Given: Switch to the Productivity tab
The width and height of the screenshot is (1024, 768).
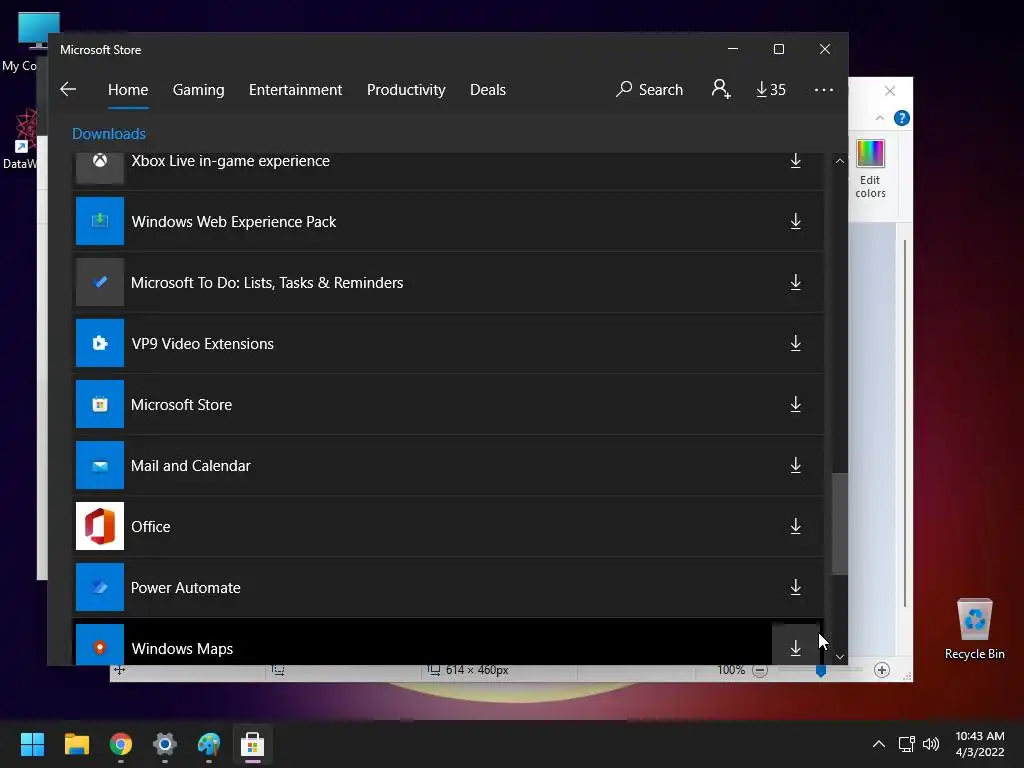Looking at the screenshot, I should coord(406,89).
